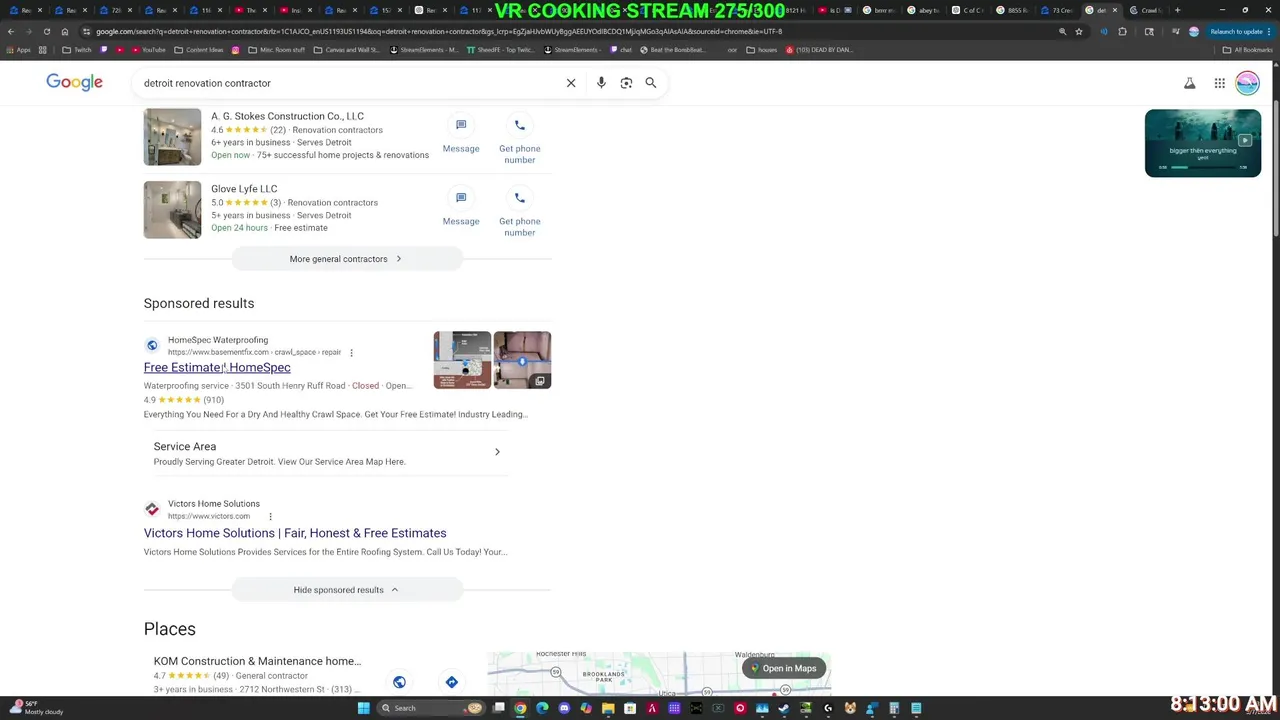Viewport: 1280px width, 720px height.
Task: Open the YouTube bookmark
Action: pyautogui.click(x=148, y=50)
